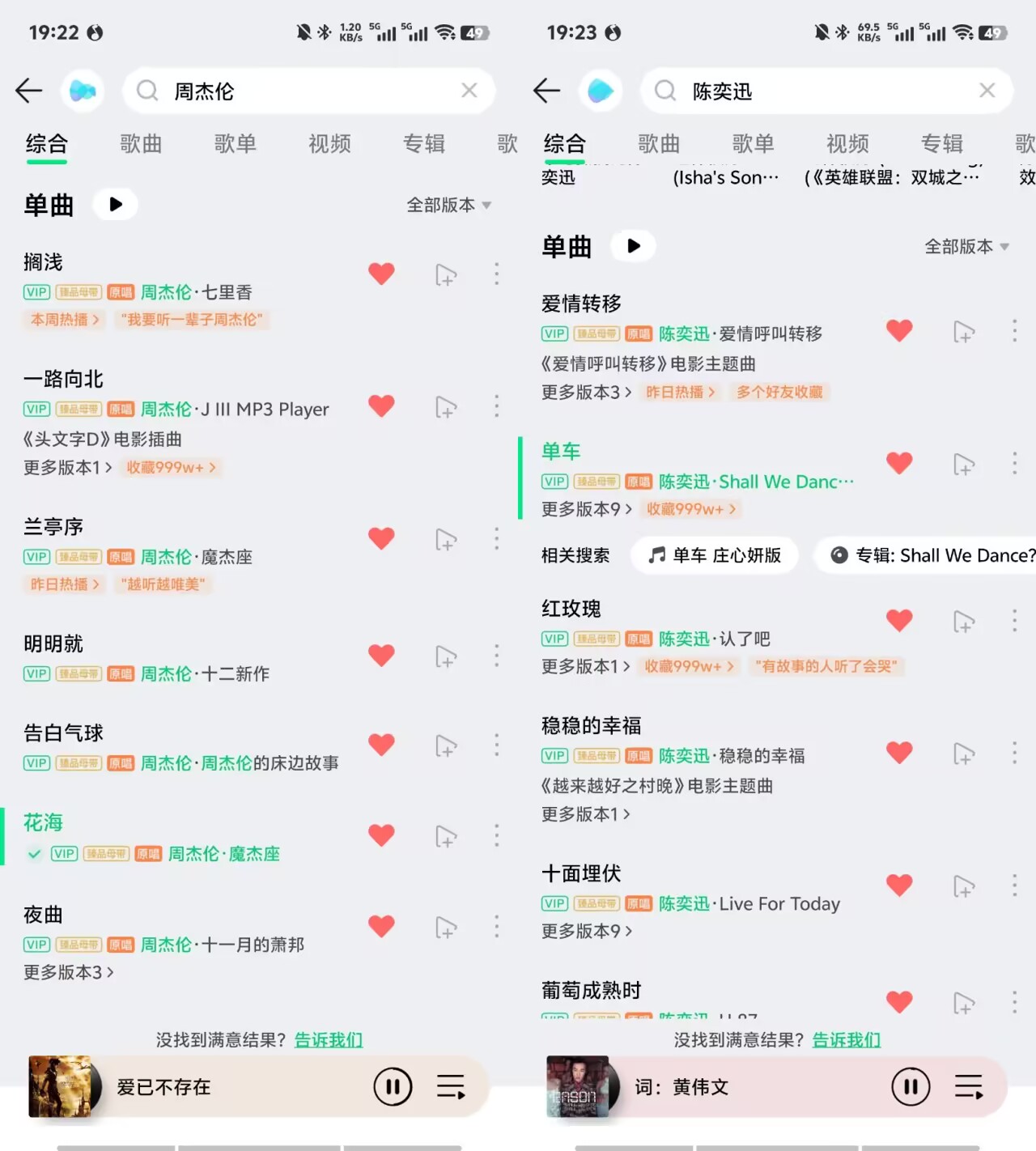Tap the blue assistant icon beside the 陈奕迅 search
Screen dimensions: 1036x1151
pyautogui.click(x=600, y=91)
